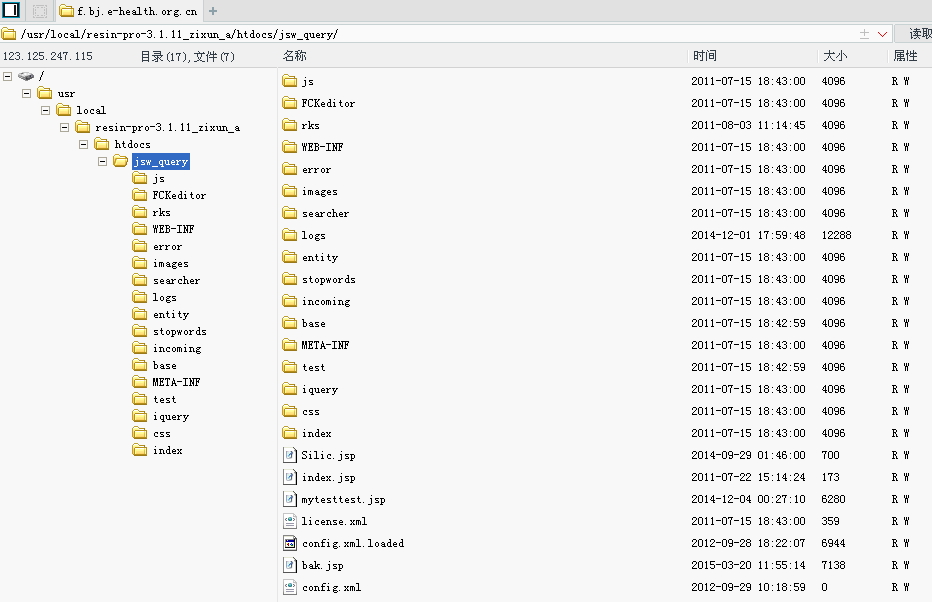Click the logs folder icon in file list

pos(290,235)
